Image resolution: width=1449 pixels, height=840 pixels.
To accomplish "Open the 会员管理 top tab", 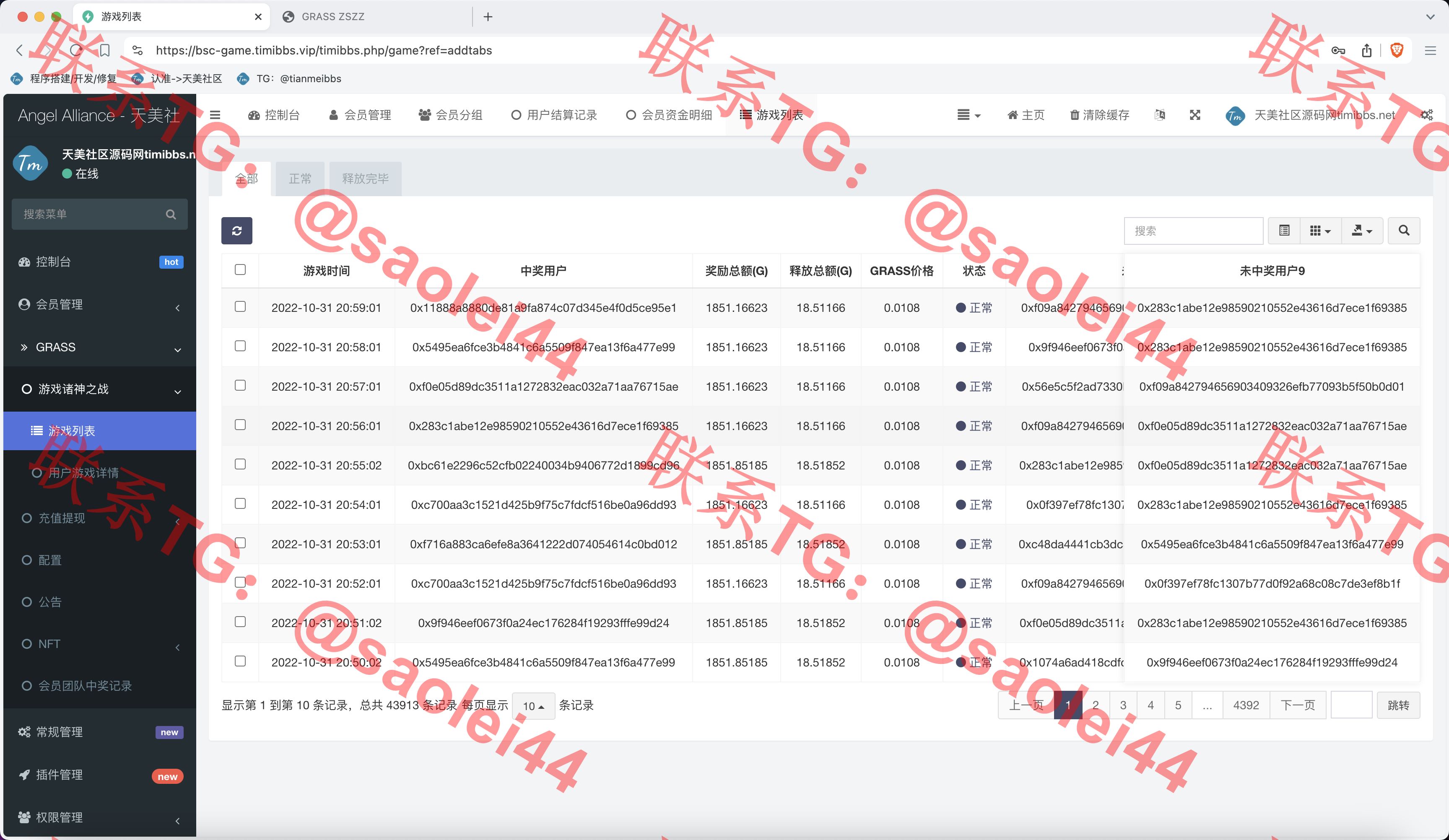I will coord(360,115).
